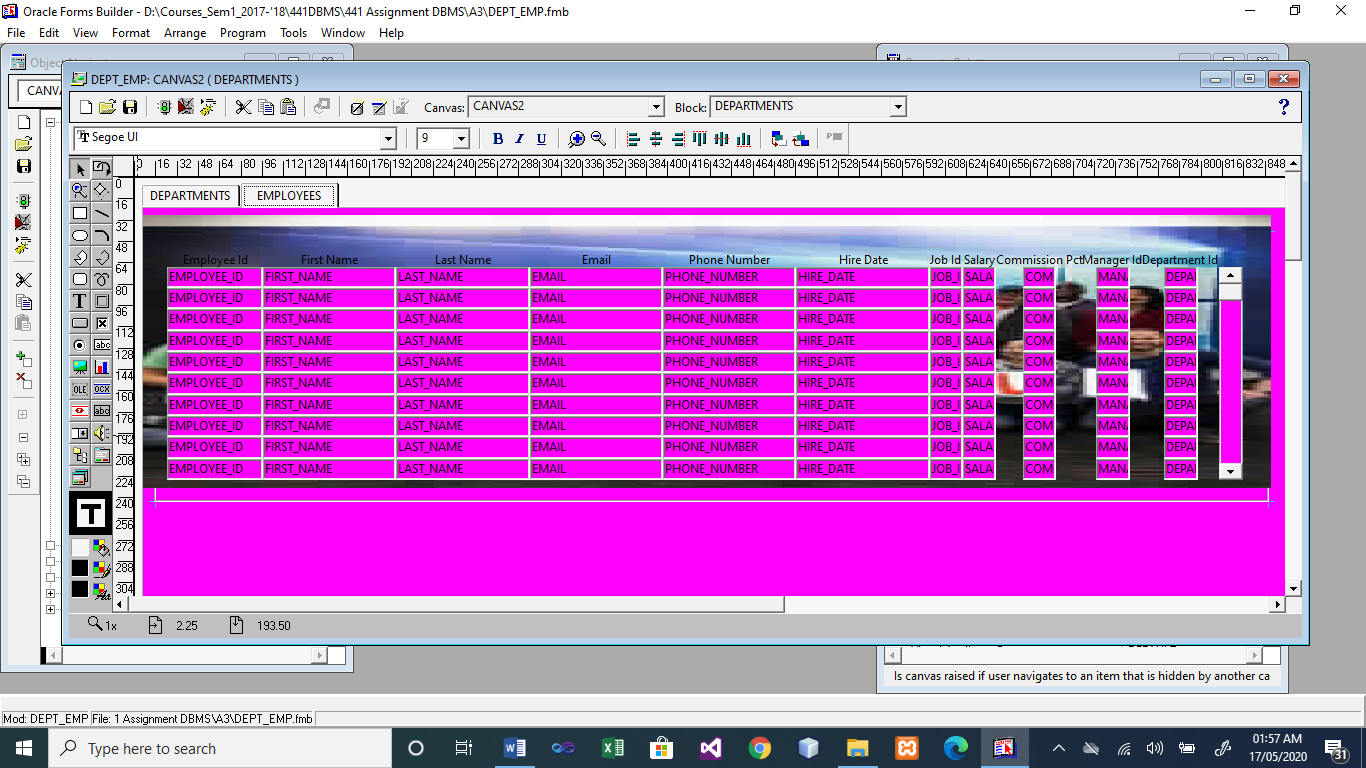Select the Checkbox item tool in palette

coord(102,323)
